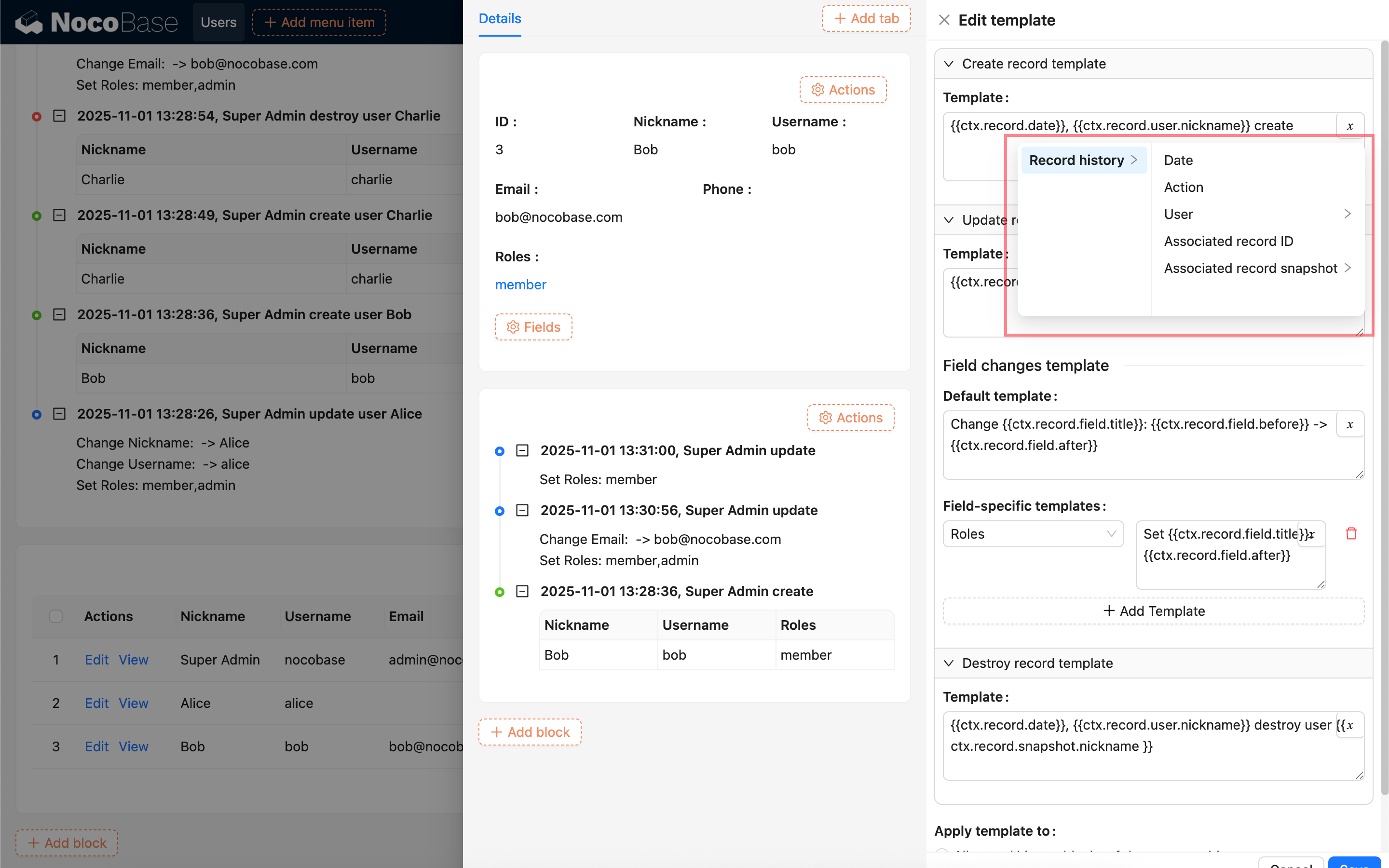
Task: Collapse the Destroy record template section
Action: point(949,663)
